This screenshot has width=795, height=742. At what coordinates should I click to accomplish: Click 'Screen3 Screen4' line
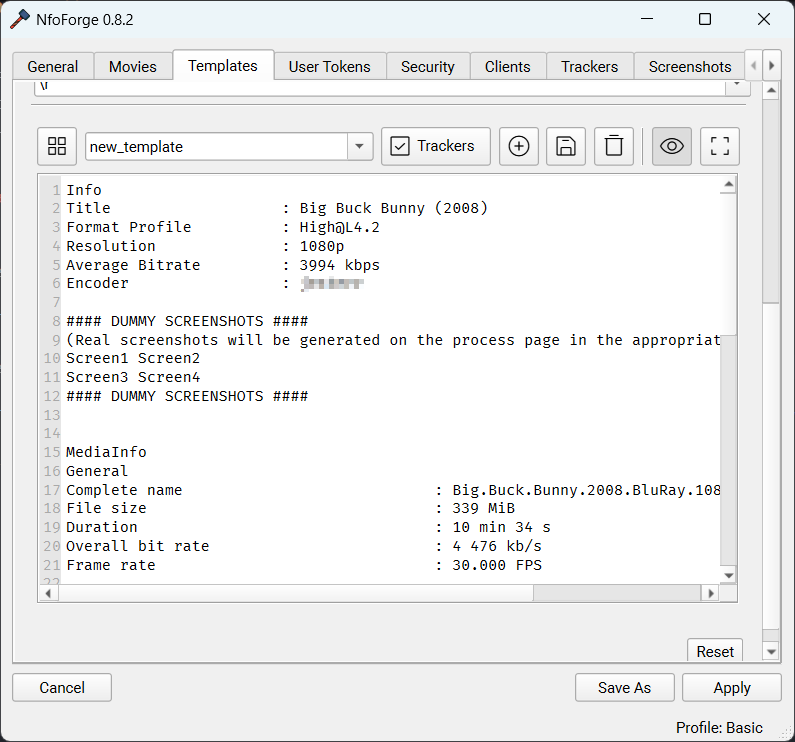pyautogui.click(x=133, y=377)
